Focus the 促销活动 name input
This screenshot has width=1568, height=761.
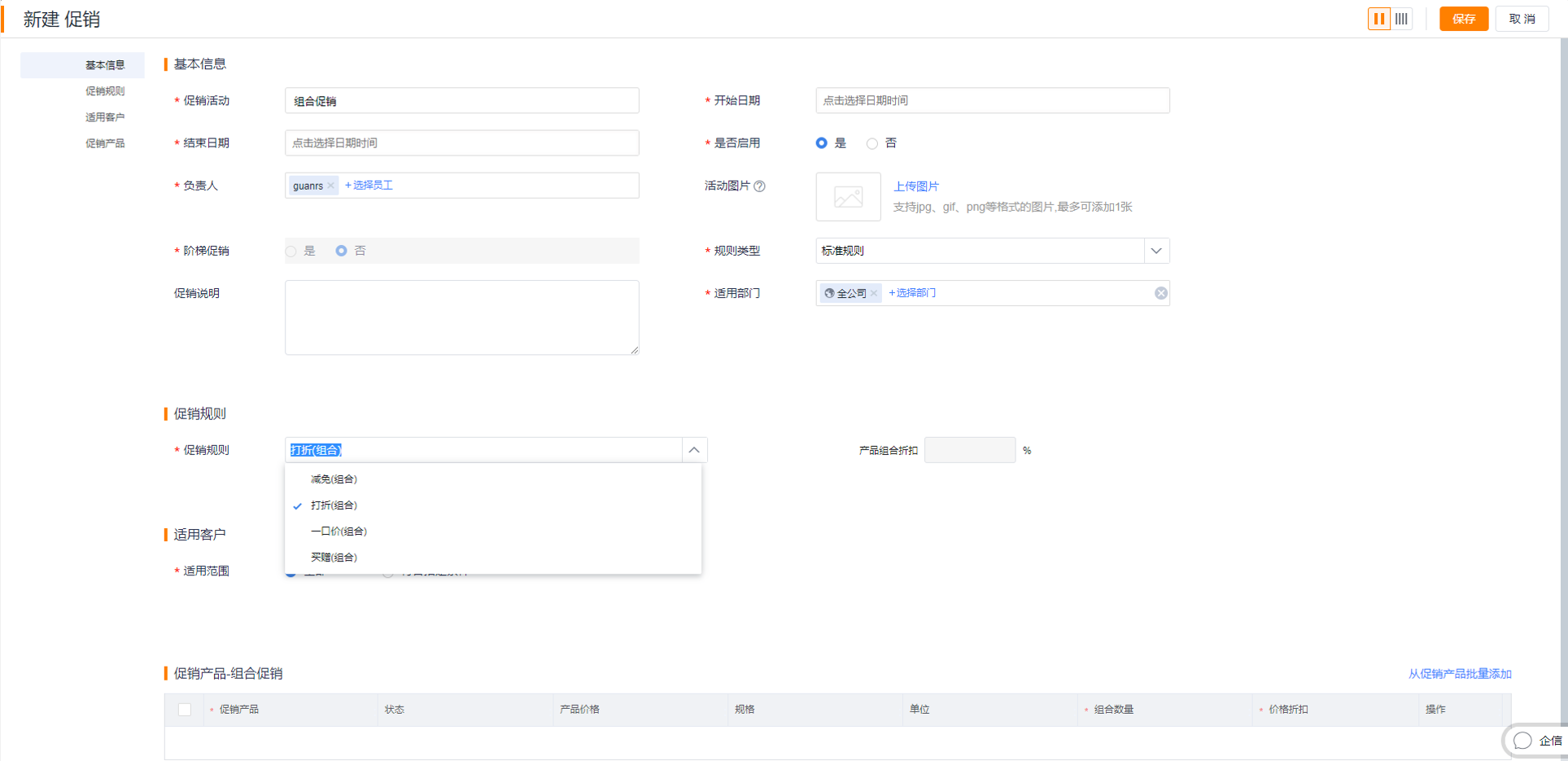462,101
